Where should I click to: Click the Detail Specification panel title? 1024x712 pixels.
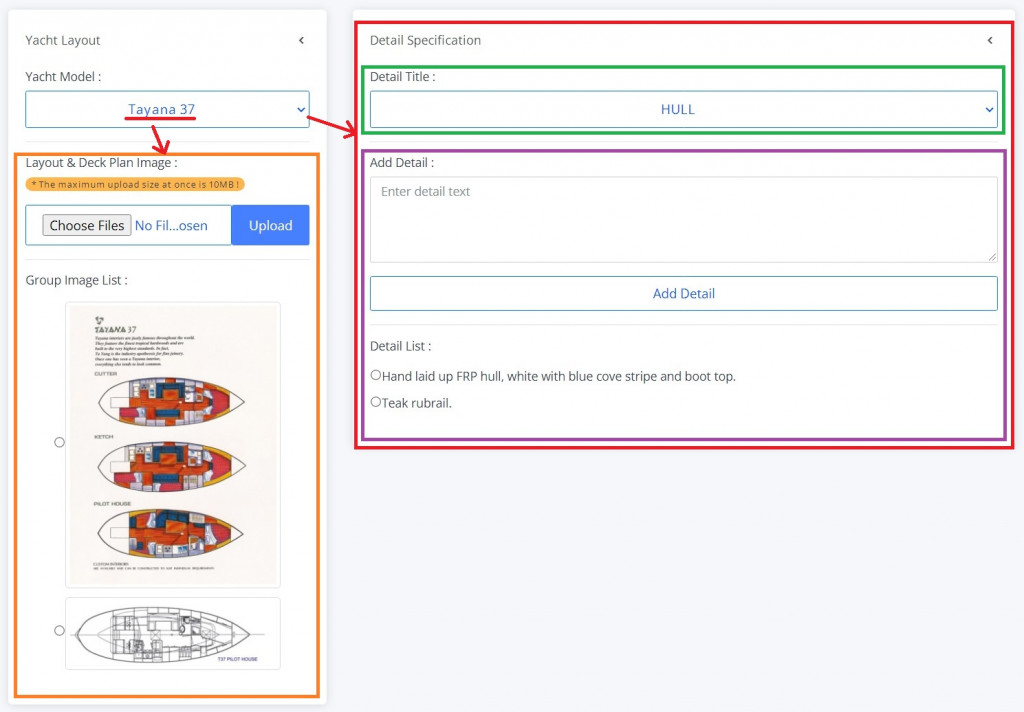(425, 40)
